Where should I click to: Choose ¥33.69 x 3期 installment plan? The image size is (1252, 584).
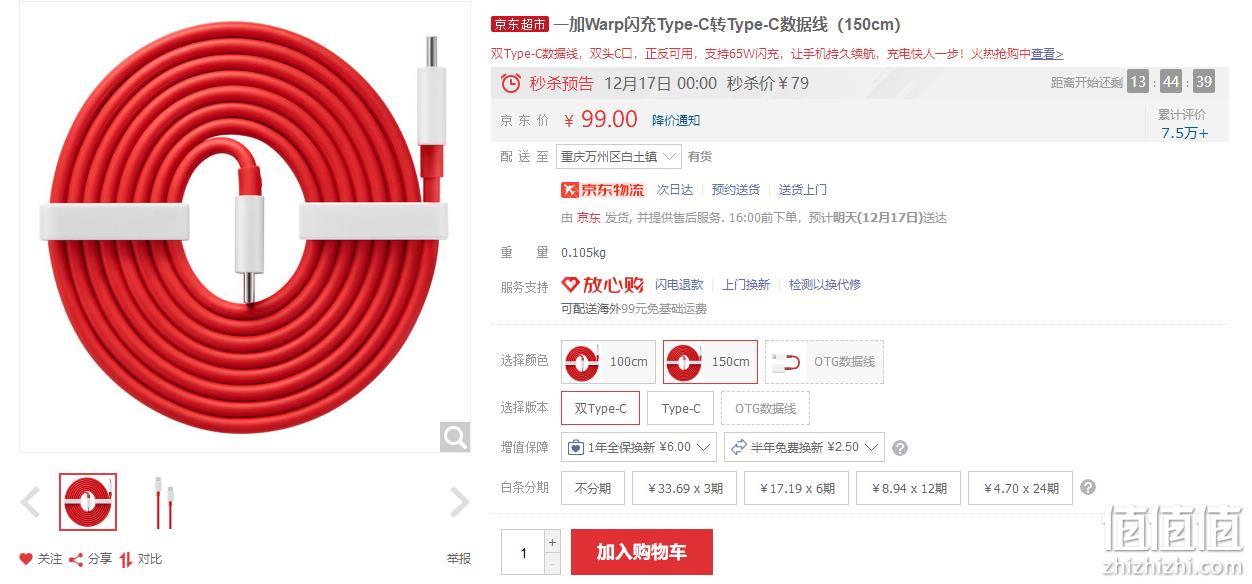click(685, 488)
